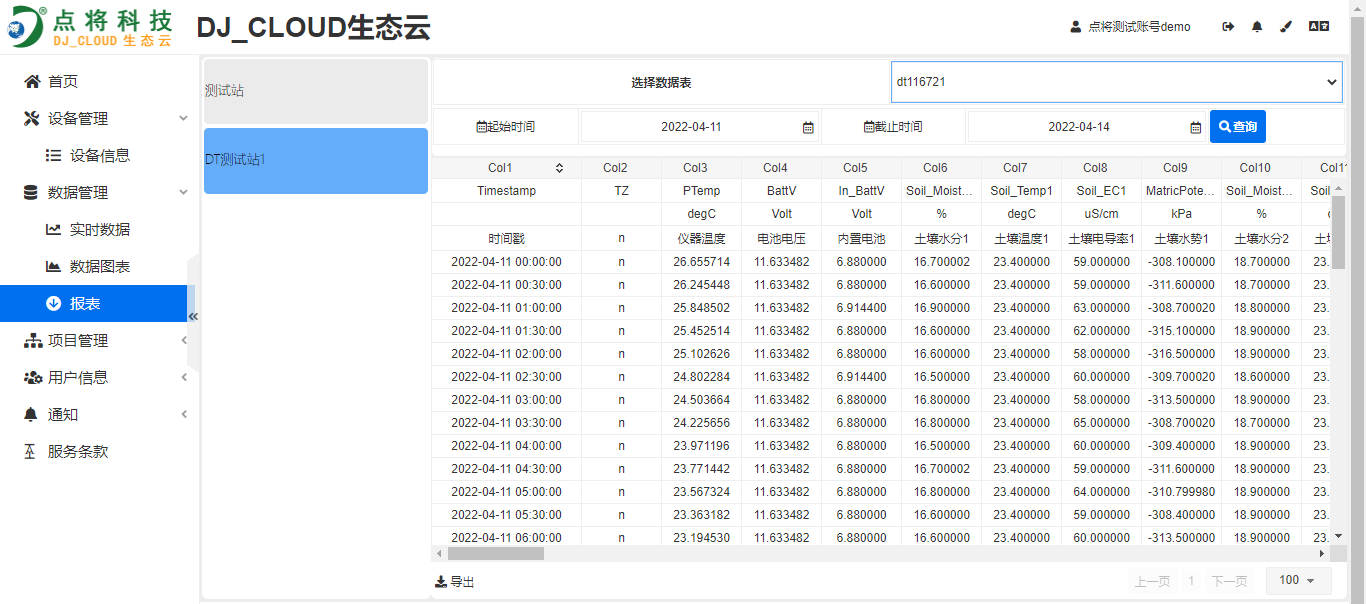Screen dimensions: 1366x604
Task: Click the logout icon in top bar
Action: 1227,26
